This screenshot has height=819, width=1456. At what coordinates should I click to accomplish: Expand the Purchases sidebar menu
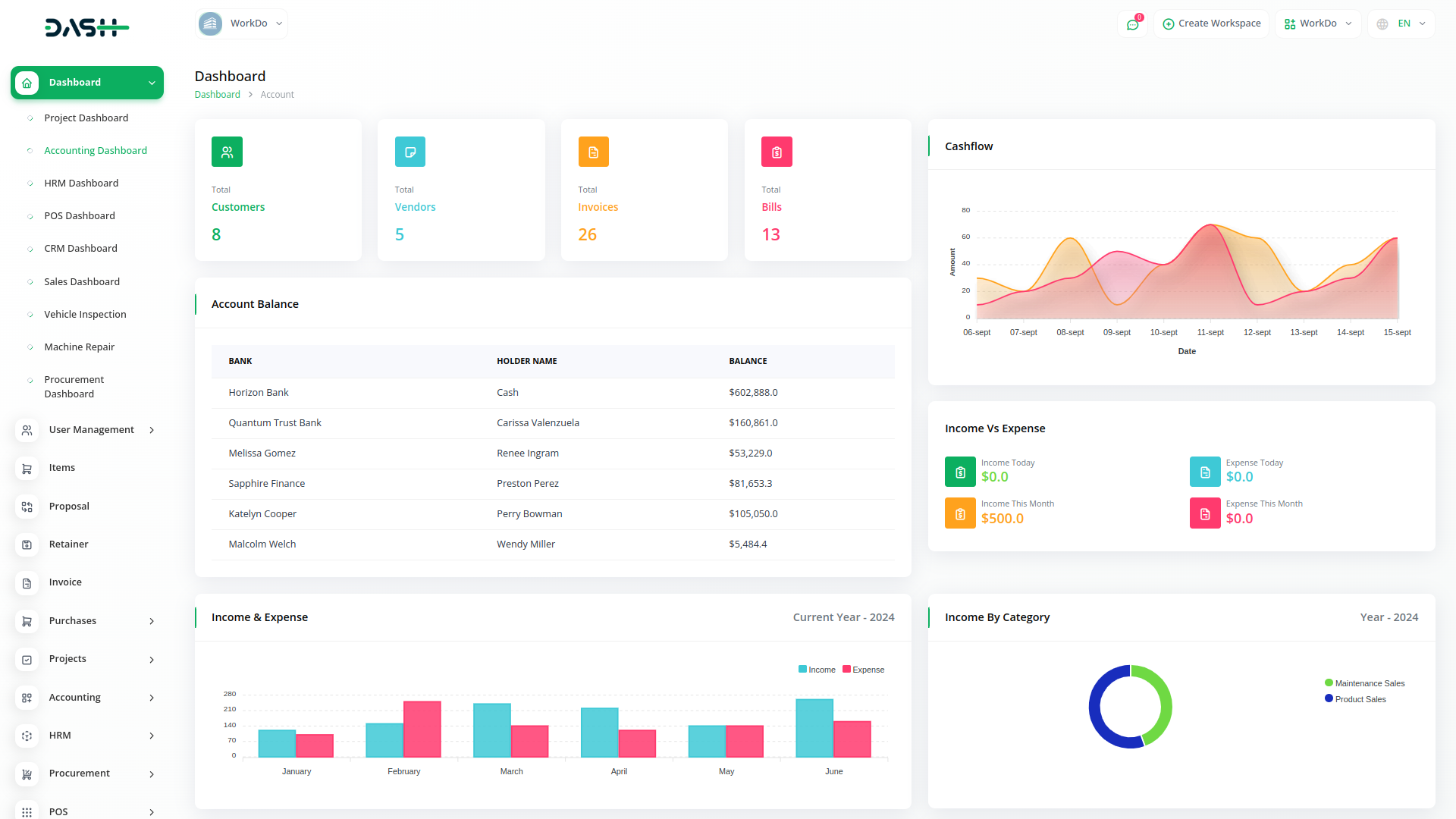73,620
